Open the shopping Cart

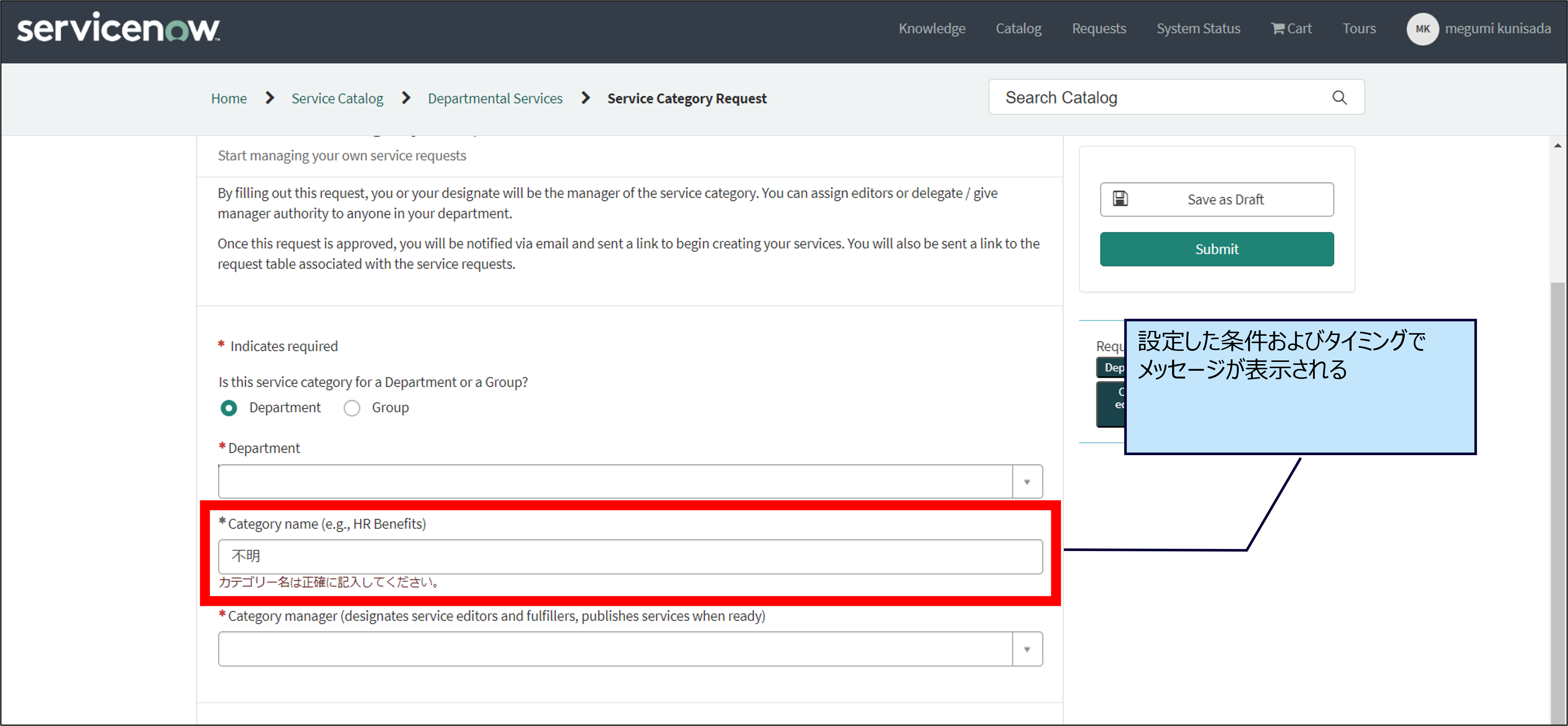pyautogui.click(x=1291, y=29)
